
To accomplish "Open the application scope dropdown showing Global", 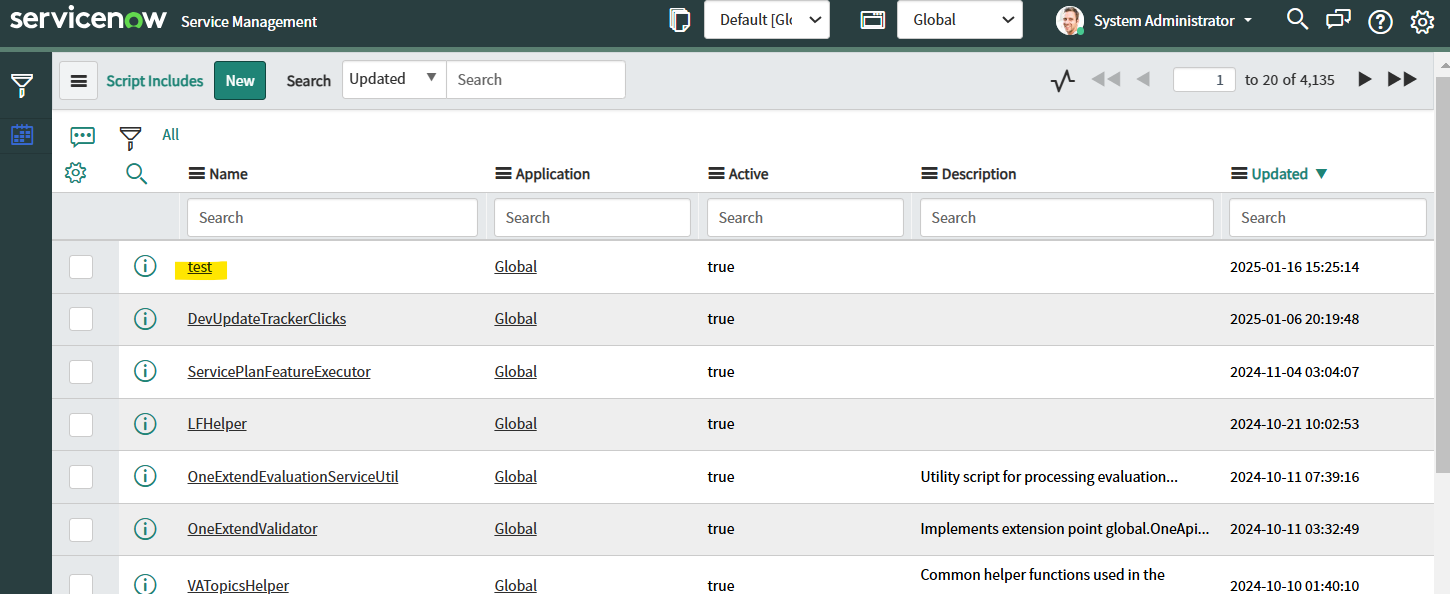I will pyautogui.click(x=959, y=20).
